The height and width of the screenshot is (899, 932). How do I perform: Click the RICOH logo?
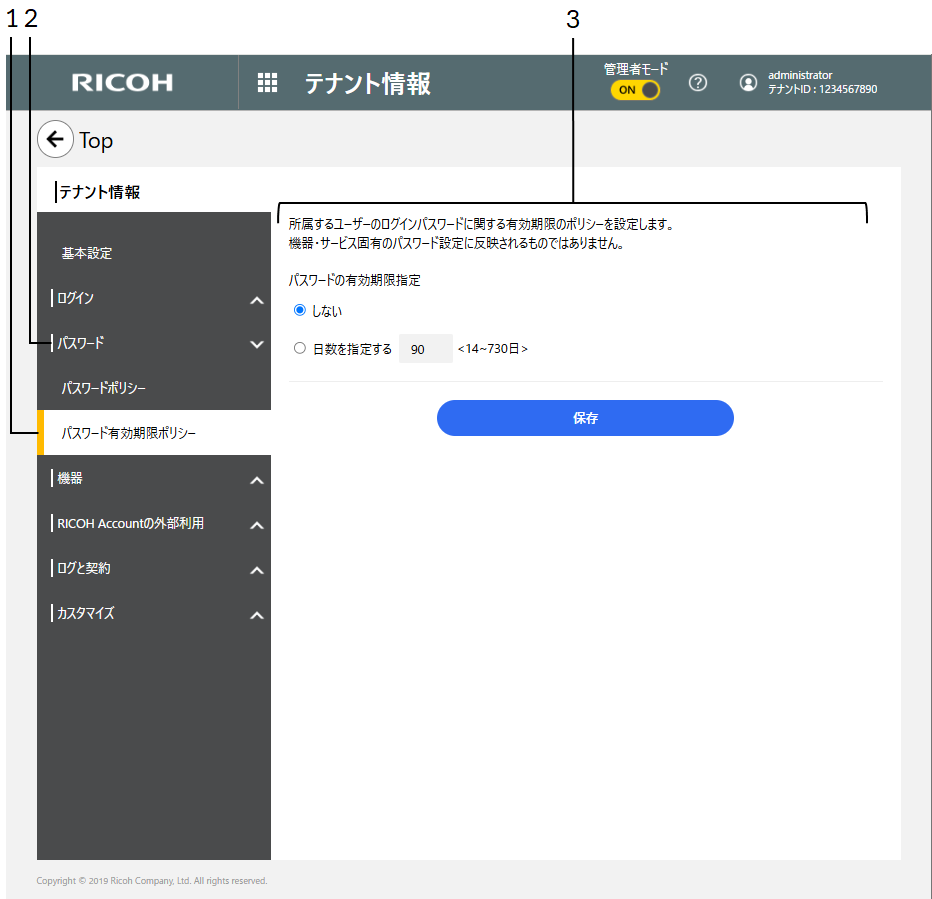tap(122, 83)
